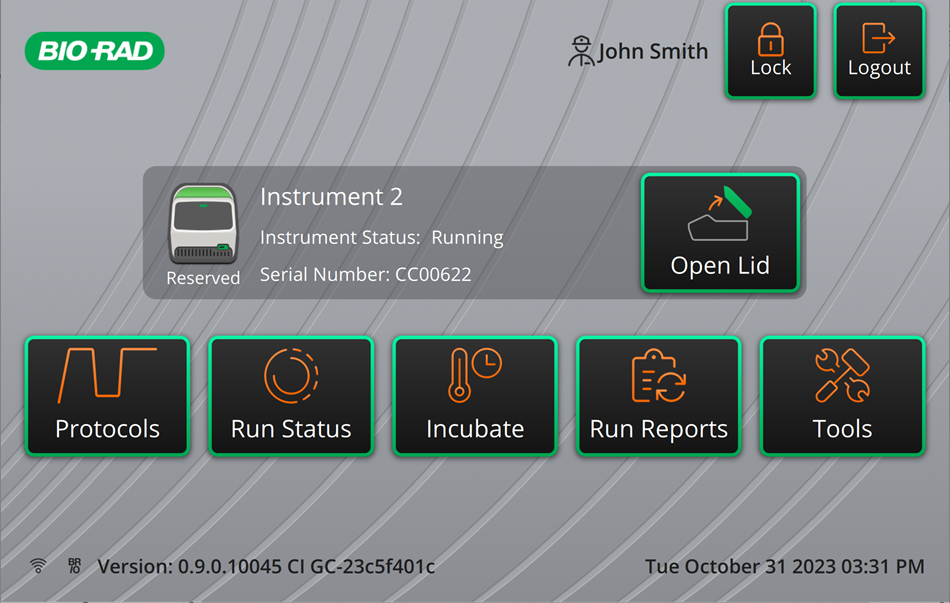The width and height of the screenshot is (950, 603).
Task: Click the John Smith user name
Action: [653, 52]
